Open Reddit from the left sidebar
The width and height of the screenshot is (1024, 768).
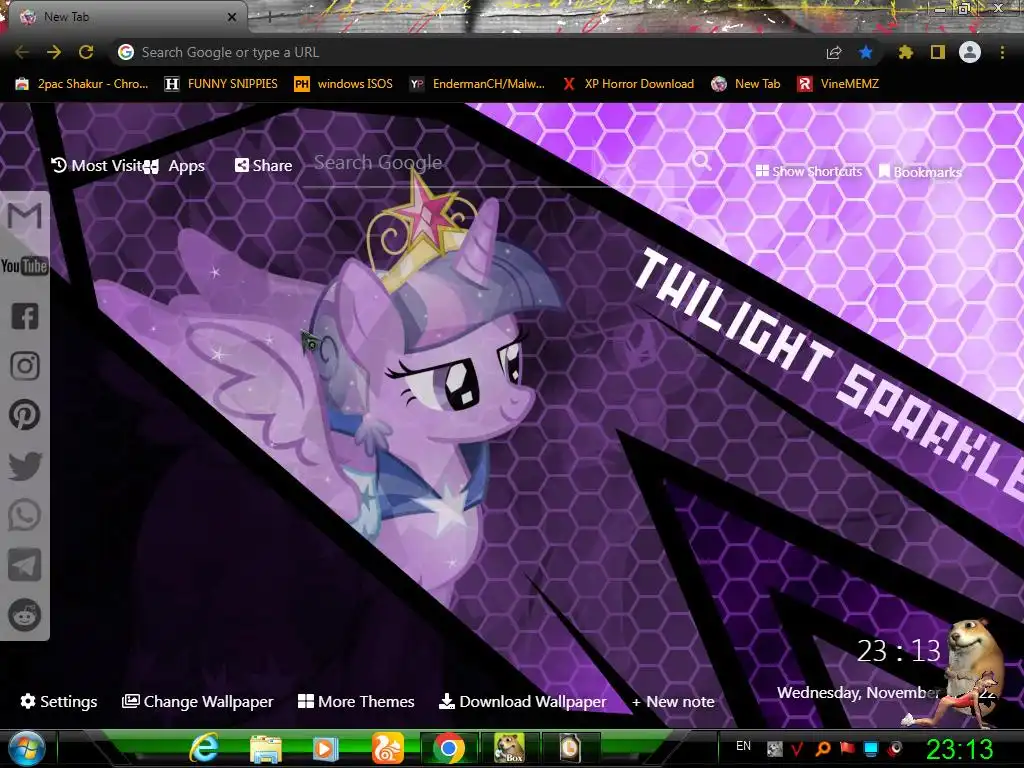click(x=25, y=615)
